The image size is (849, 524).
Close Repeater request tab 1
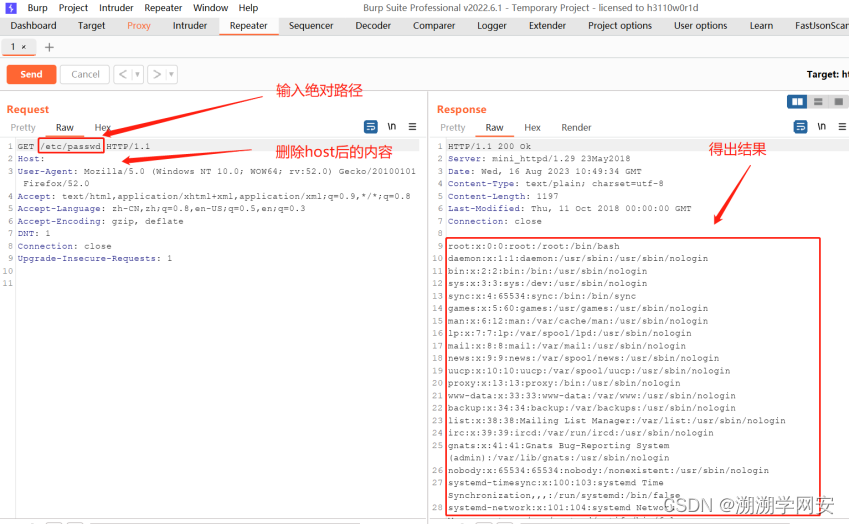tap(24, 48)
